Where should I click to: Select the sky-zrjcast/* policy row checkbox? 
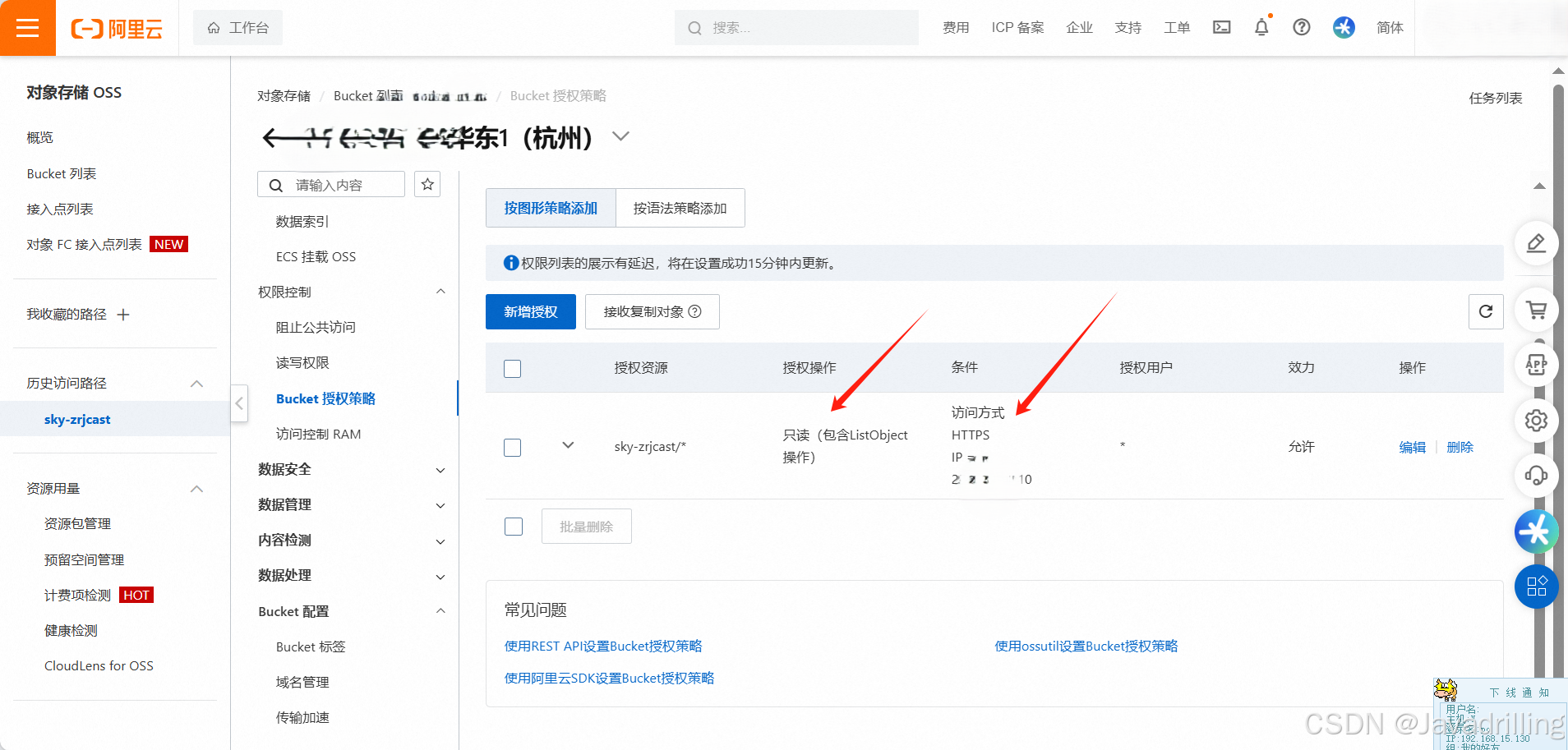[513, 447]
